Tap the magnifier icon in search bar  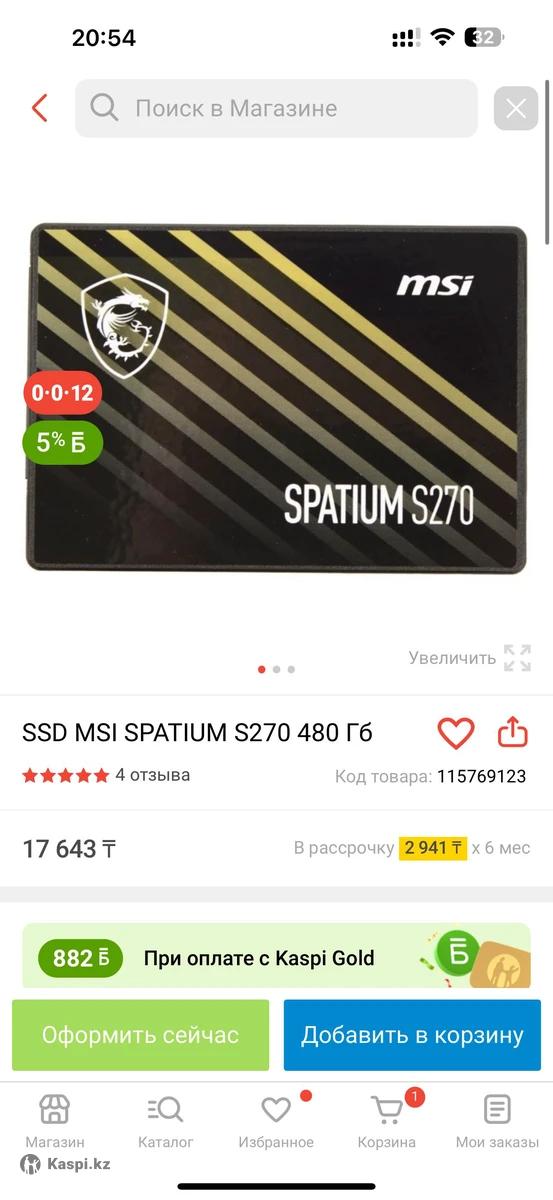[104, 107]
